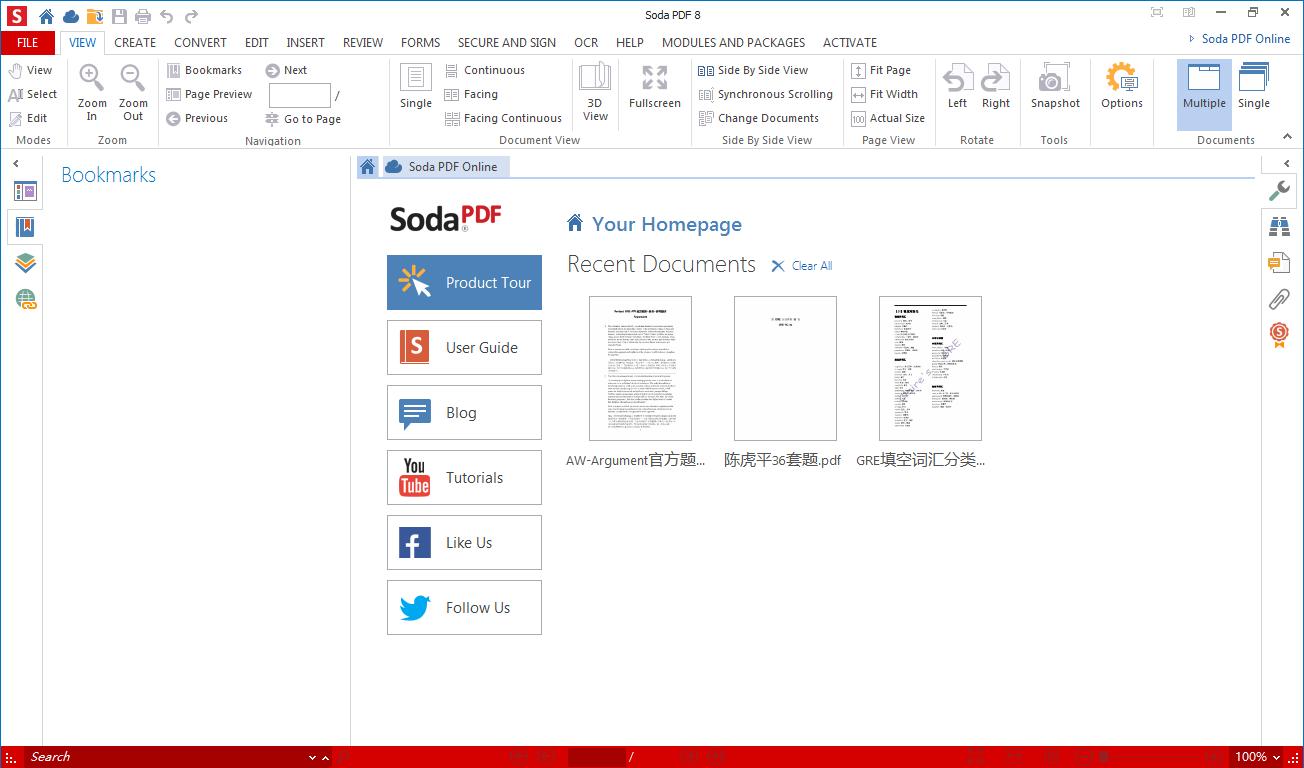Collapse the left sidebar with chevron
The height and width of the screenshot is (768, 1304).
(x=16, y=163)
